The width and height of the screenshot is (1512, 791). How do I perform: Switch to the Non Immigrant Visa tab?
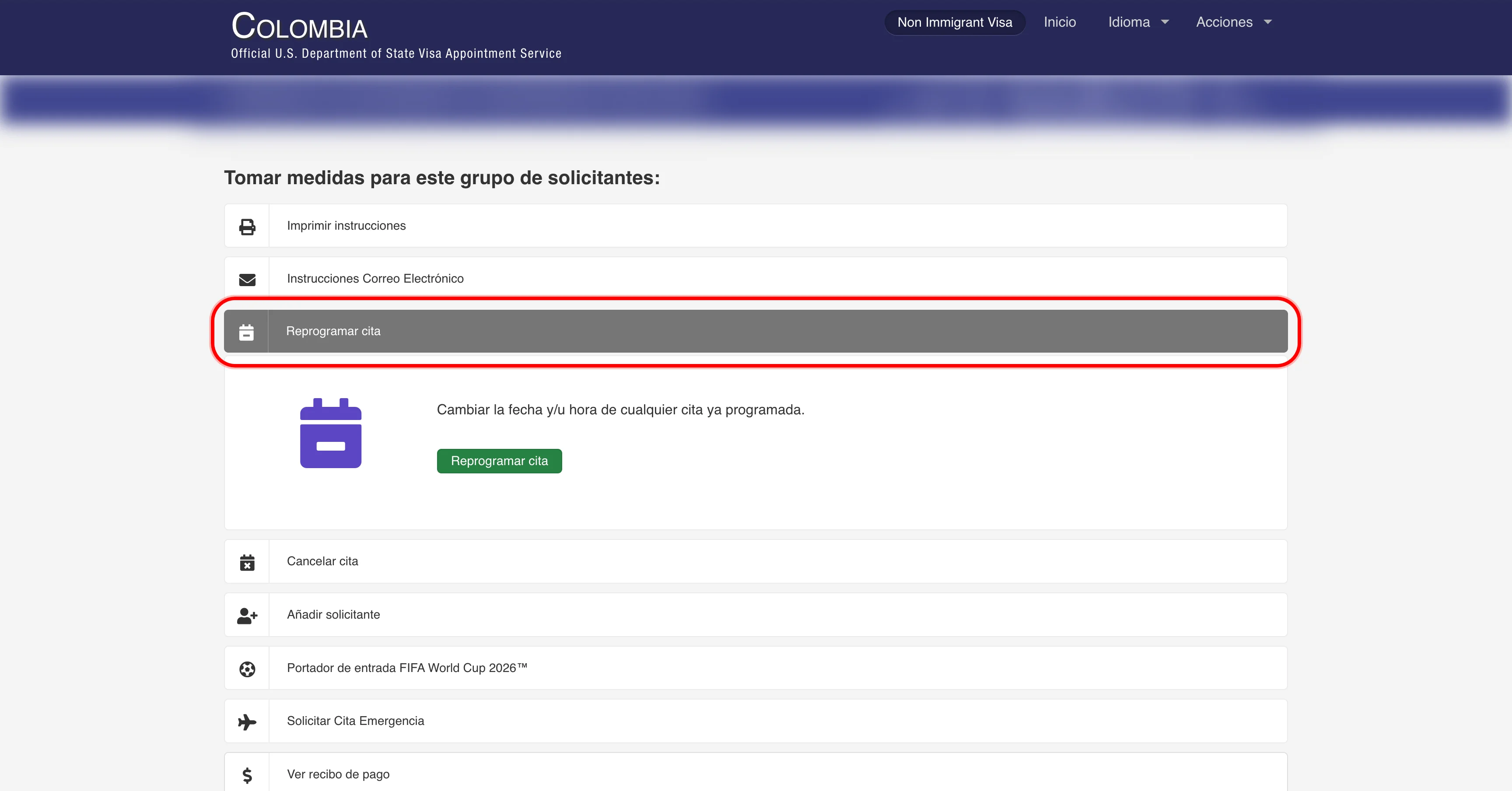pos(954,22)
